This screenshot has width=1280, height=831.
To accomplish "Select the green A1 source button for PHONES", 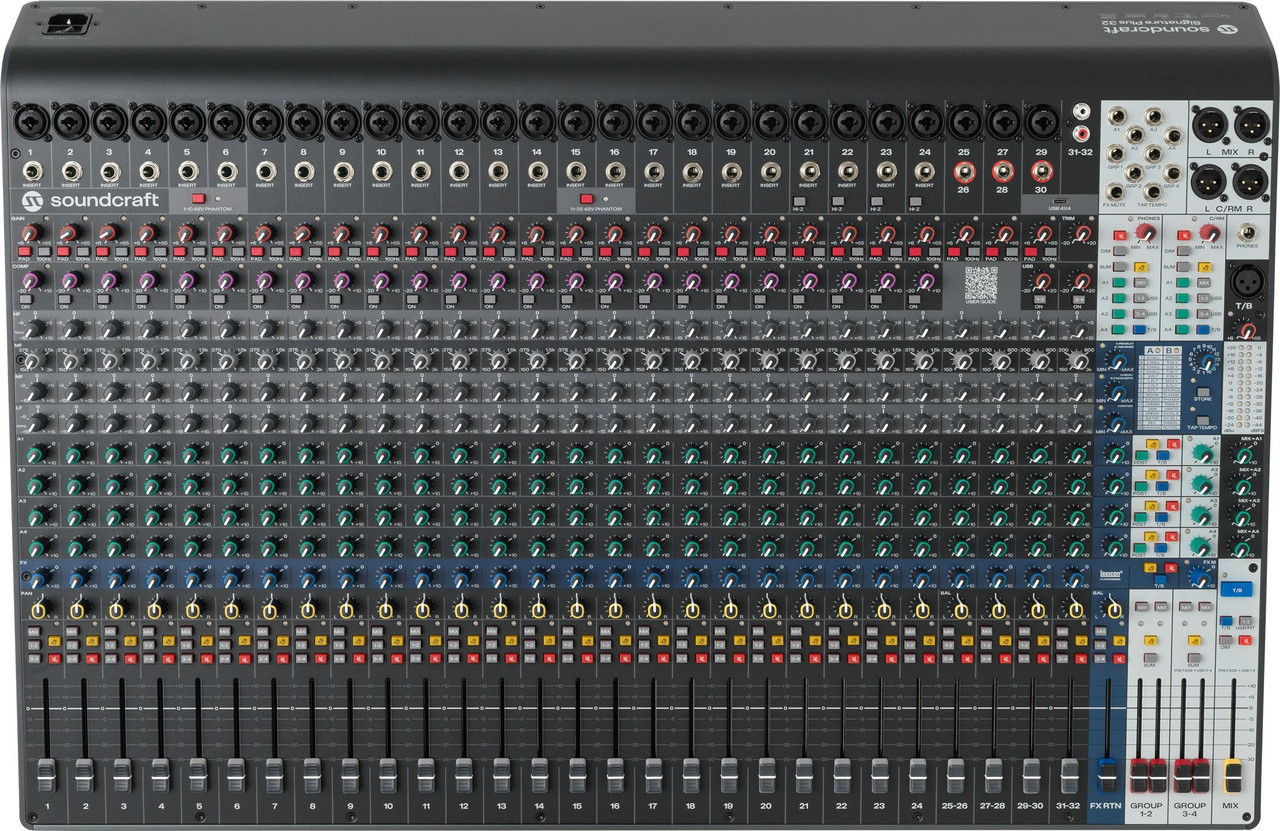I will [x=1119, y=282].
